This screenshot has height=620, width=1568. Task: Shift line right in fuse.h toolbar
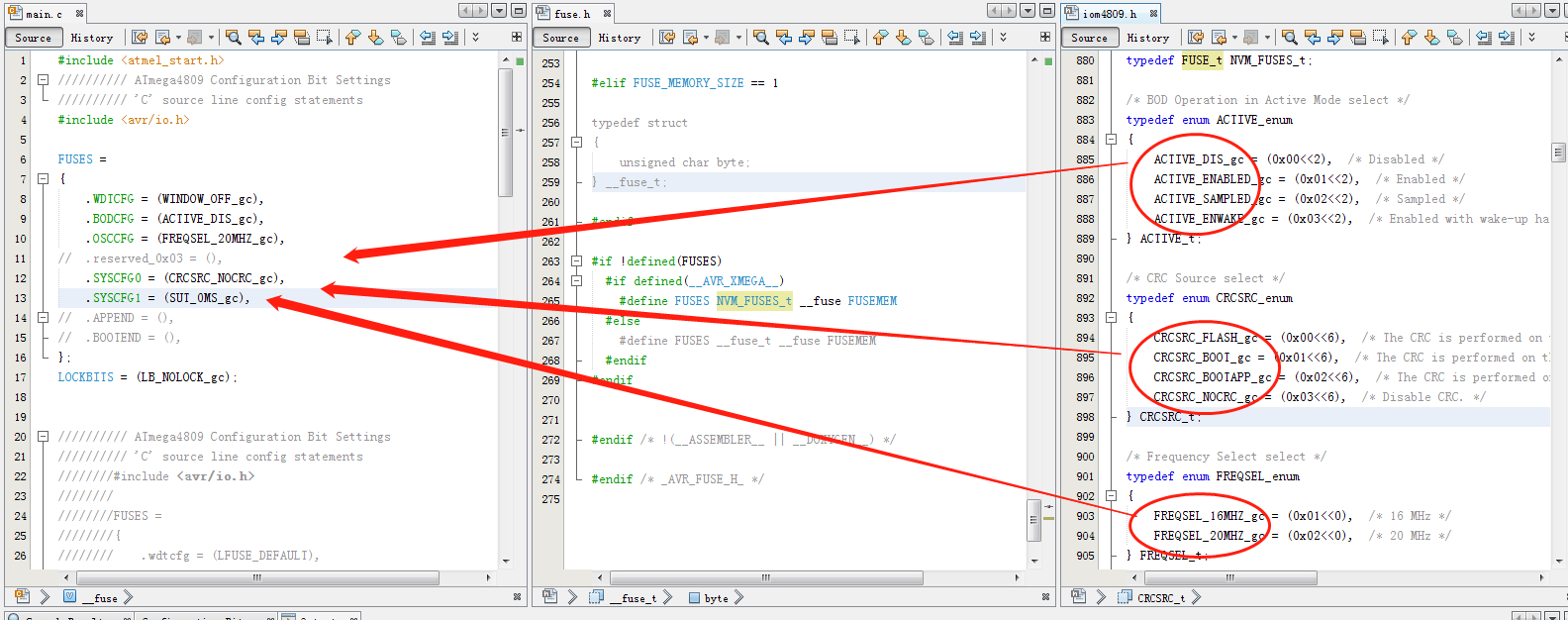[978, 37]
